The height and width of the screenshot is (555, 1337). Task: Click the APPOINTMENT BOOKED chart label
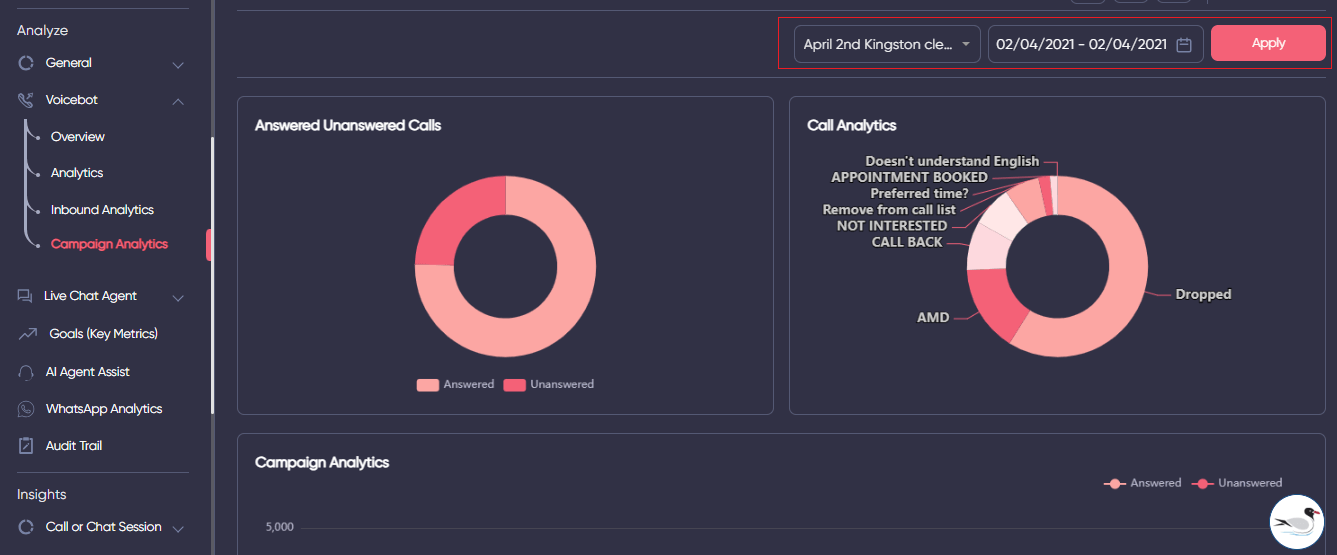909,177
